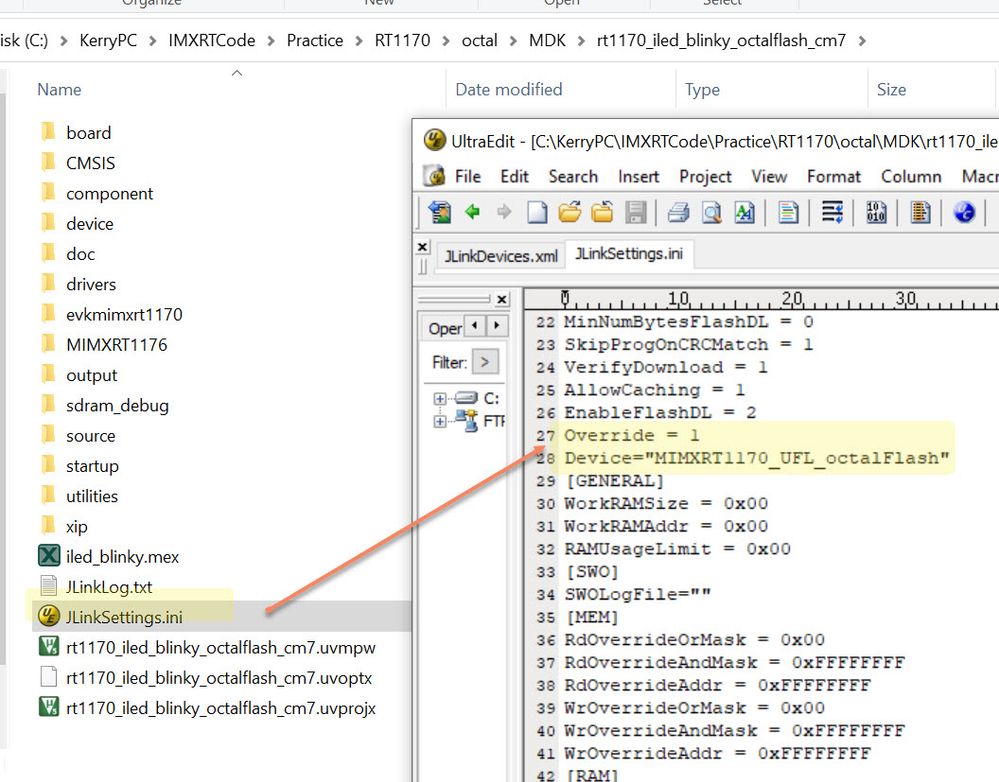
Task: Toggle word wrap lines icon
Action: [x=832, y=212]
